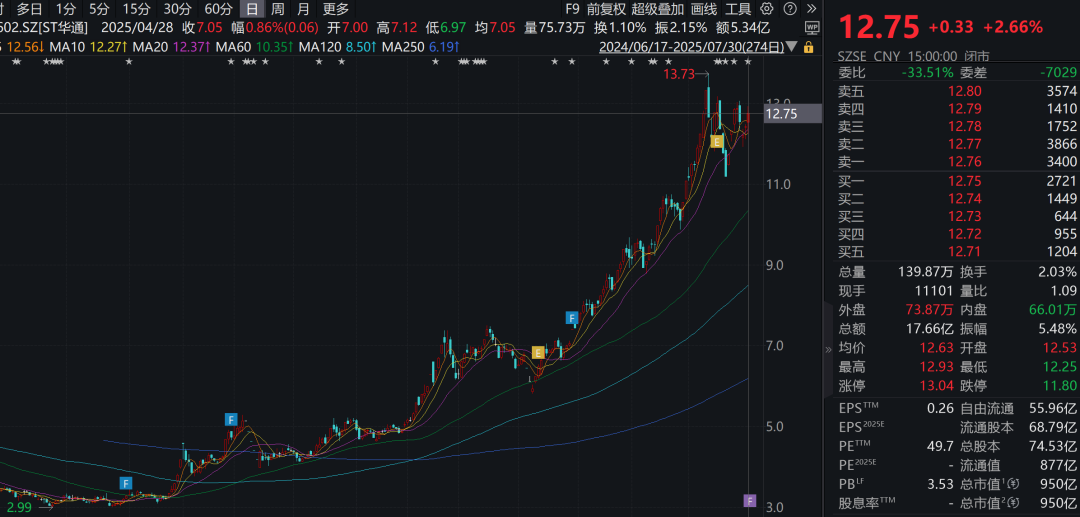Switch to weekly (周) K-line period

[x=277, y=9]
